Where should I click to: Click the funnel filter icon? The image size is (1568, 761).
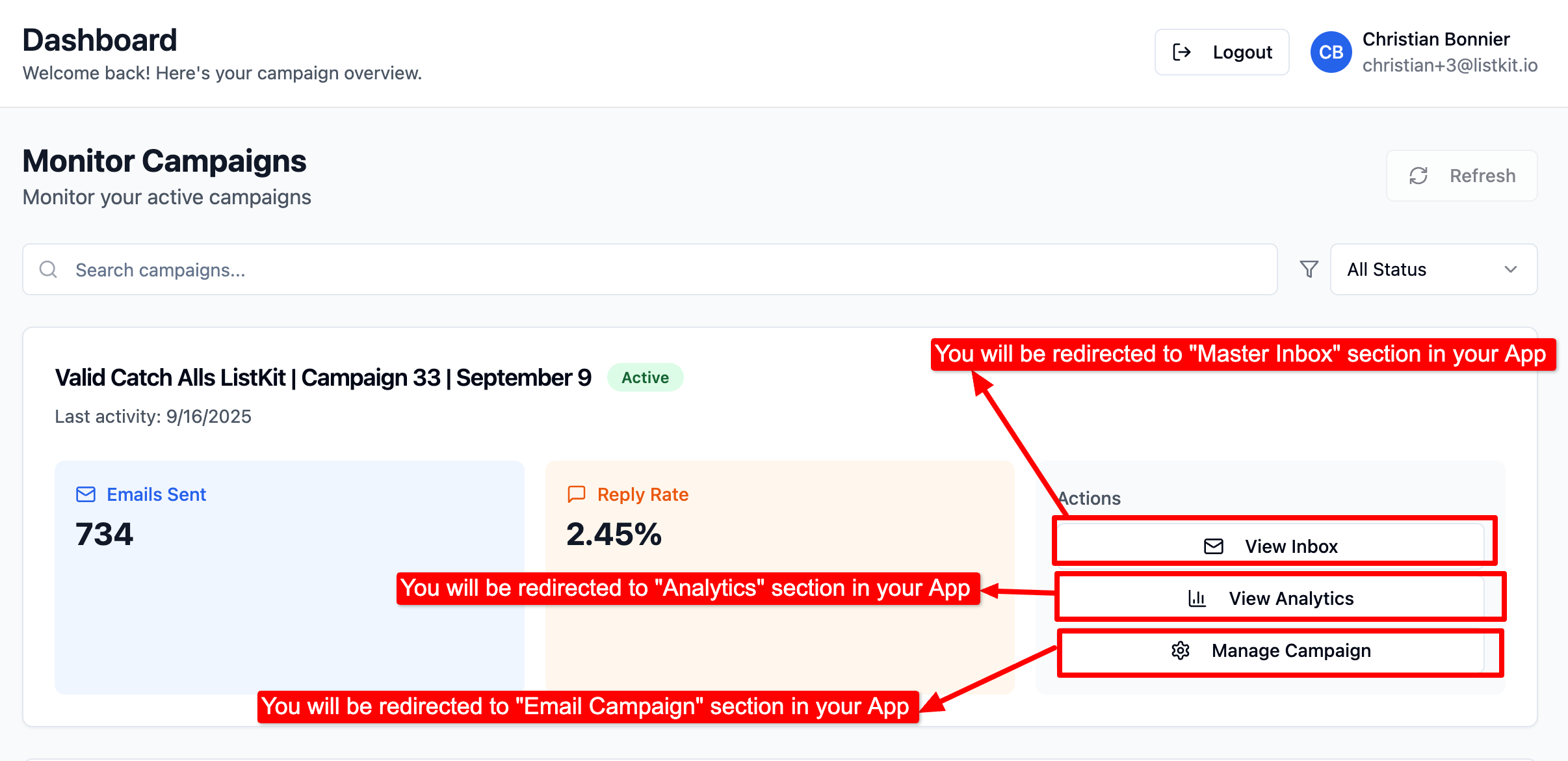point(1309,269)
